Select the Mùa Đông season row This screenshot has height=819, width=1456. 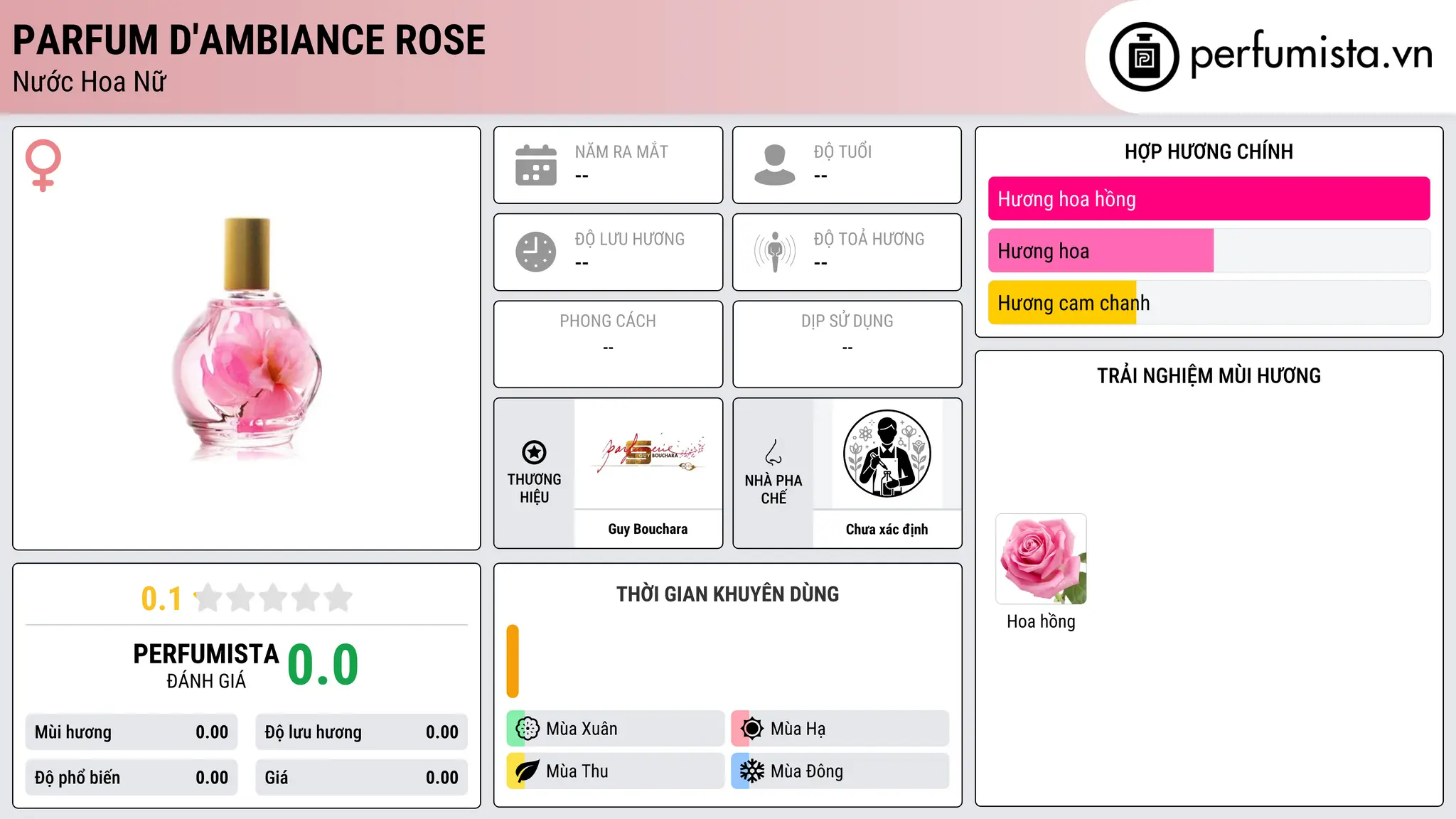point(840,771)
